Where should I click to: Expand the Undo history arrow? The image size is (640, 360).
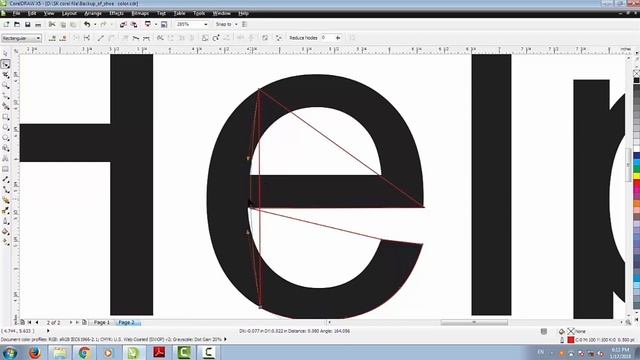tap(95, 24)
